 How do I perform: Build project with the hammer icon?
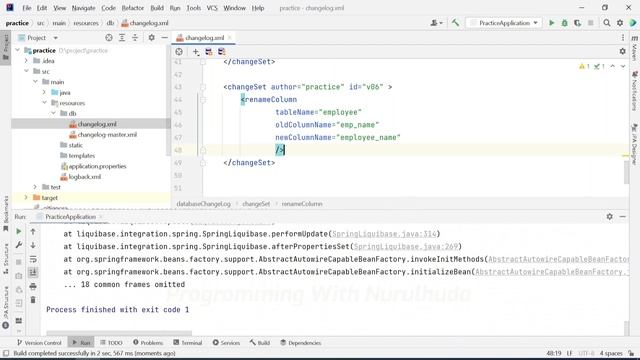coord(455,23)
